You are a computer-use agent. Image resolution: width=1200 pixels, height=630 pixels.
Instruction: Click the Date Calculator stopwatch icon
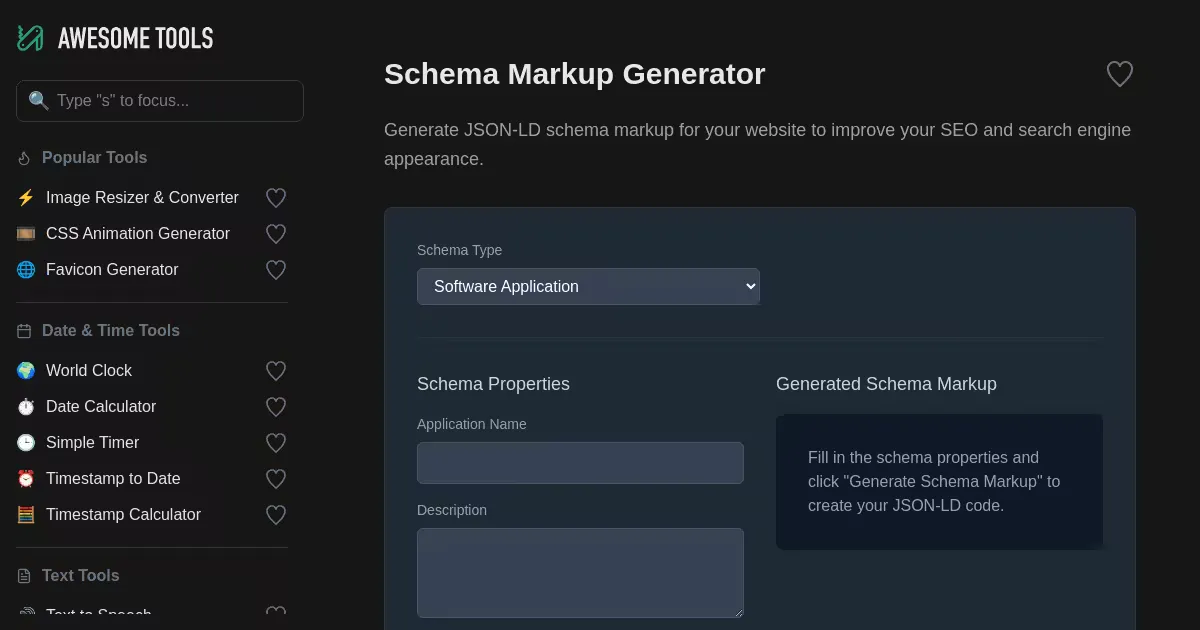point(26,407)
